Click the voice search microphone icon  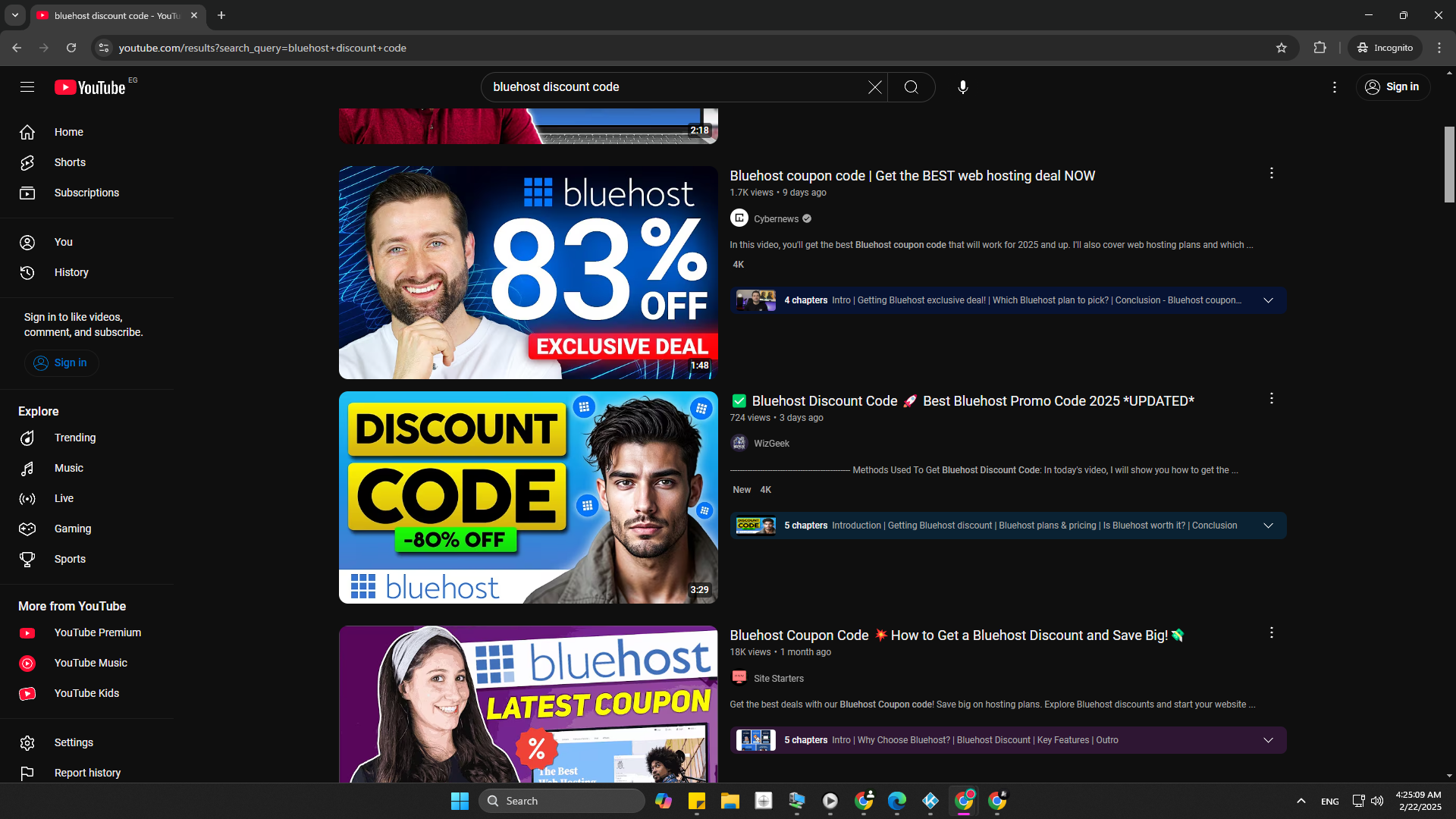[x=962, y=87]
